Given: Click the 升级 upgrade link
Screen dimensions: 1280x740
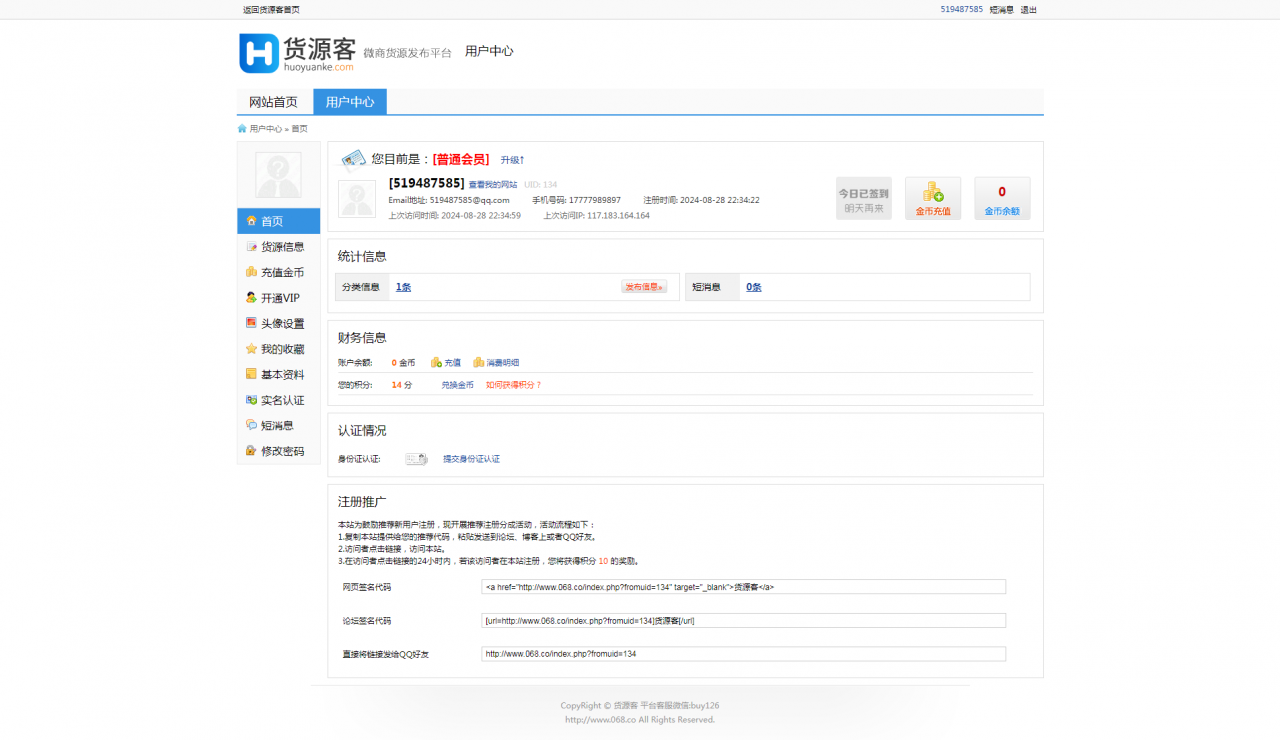Looking at the screenshot, I should [511, 159].
